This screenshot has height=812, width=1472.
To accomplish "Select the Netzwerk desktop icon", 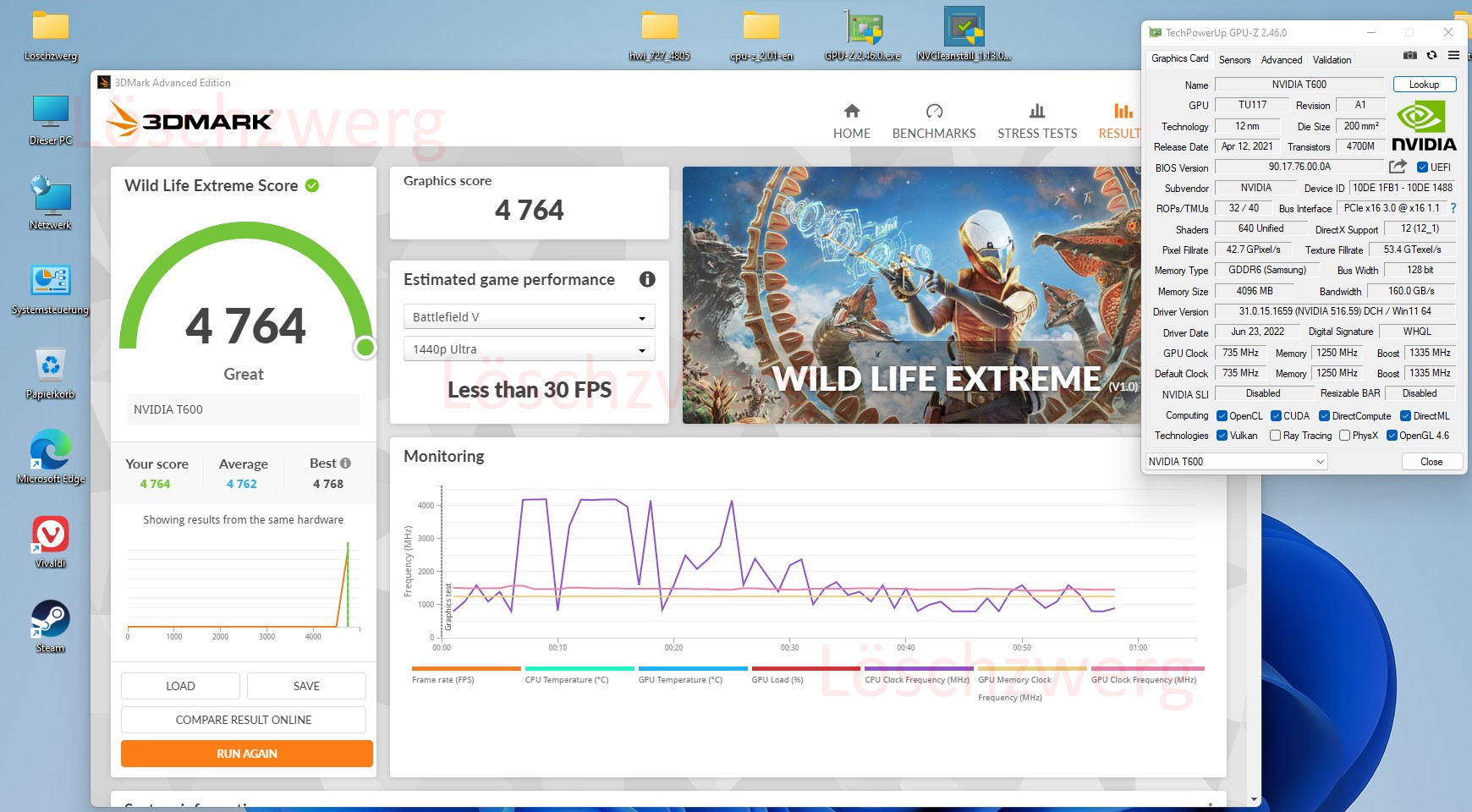I will click(x=51, y=203).
